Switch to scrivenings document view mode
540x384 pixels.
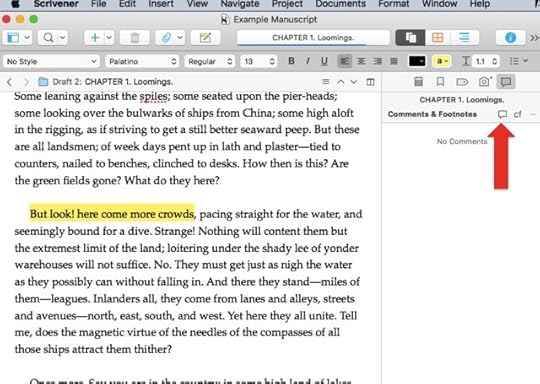coord(410,38)
